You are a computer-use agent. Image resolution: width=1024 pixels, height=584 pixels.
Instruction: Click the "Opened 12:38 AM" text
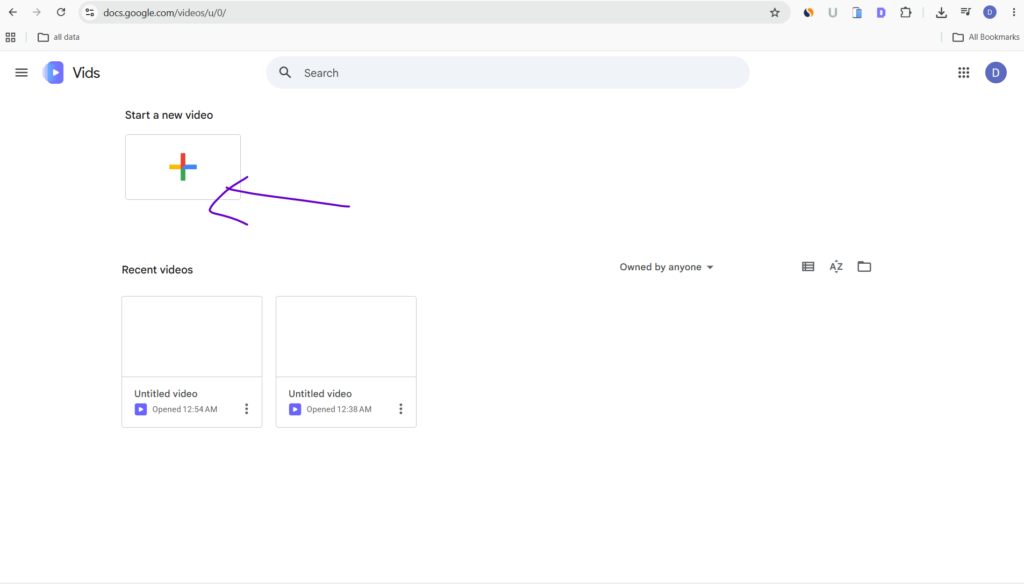click(x=339, y=410)
